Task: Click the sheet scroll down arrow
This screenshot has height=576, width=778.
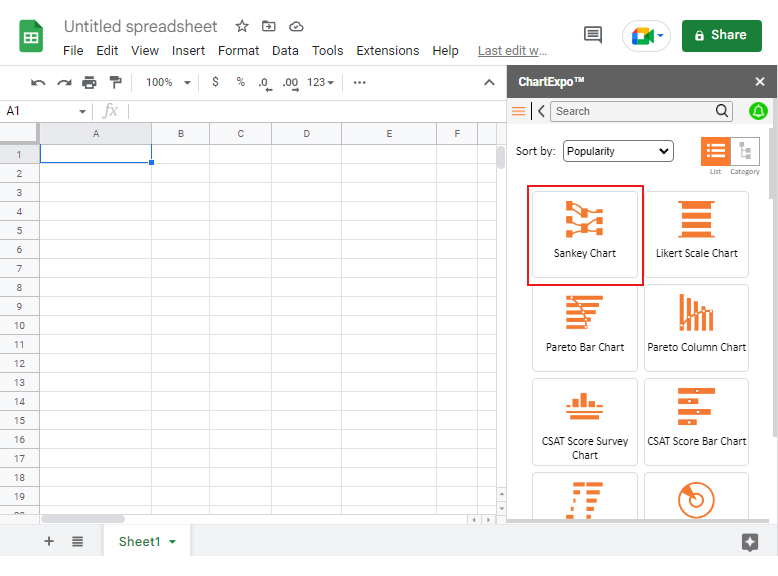Action: point(502,508)
